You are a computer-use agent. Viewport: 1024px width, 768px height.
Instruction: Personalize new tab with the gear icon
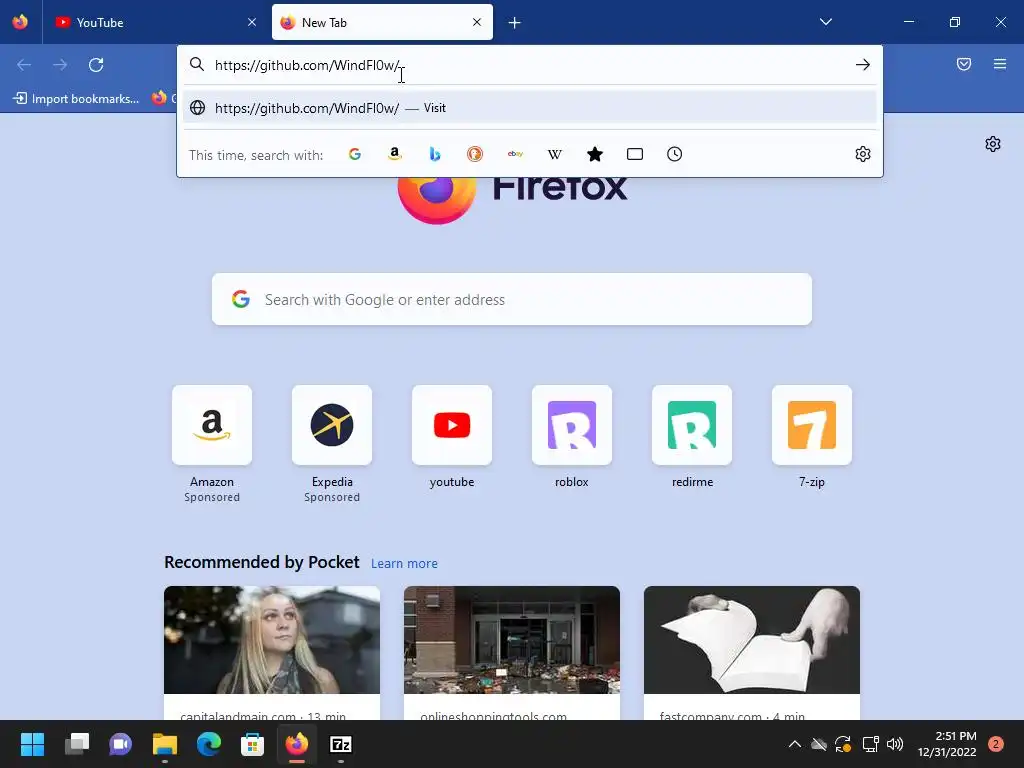[993, 144]
